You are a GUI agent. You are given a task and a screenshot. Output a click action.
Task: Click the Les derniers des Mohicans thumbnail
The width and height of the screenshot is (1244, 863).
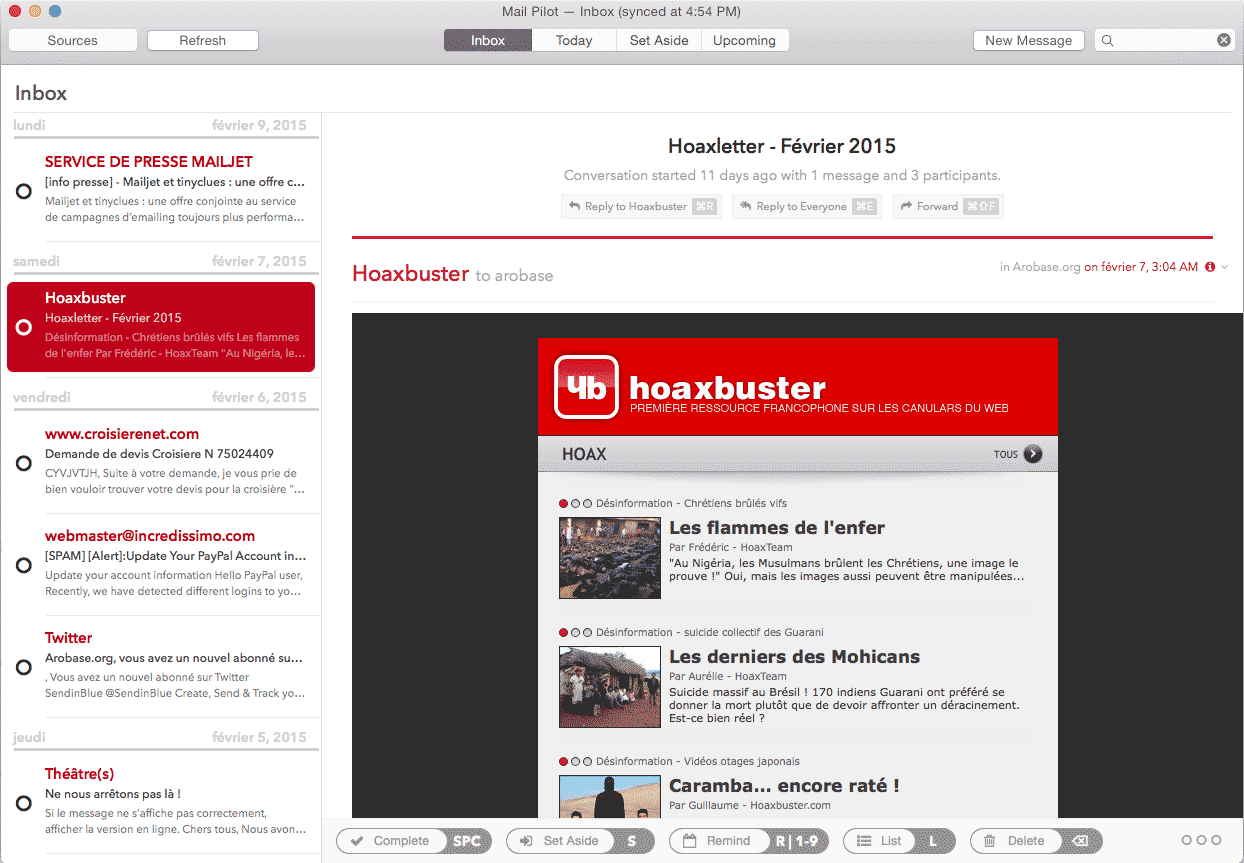click(610, 687)
